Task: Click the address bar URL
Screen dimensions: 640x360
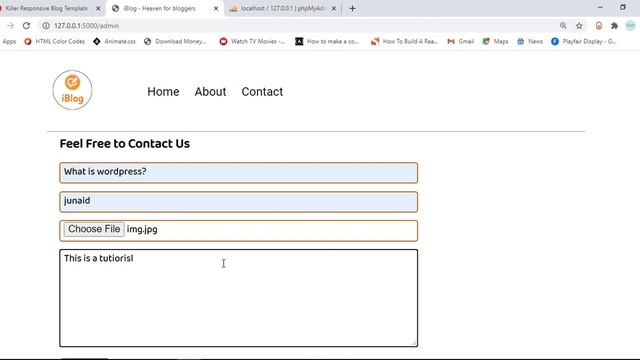Action: tap(87, 26)
